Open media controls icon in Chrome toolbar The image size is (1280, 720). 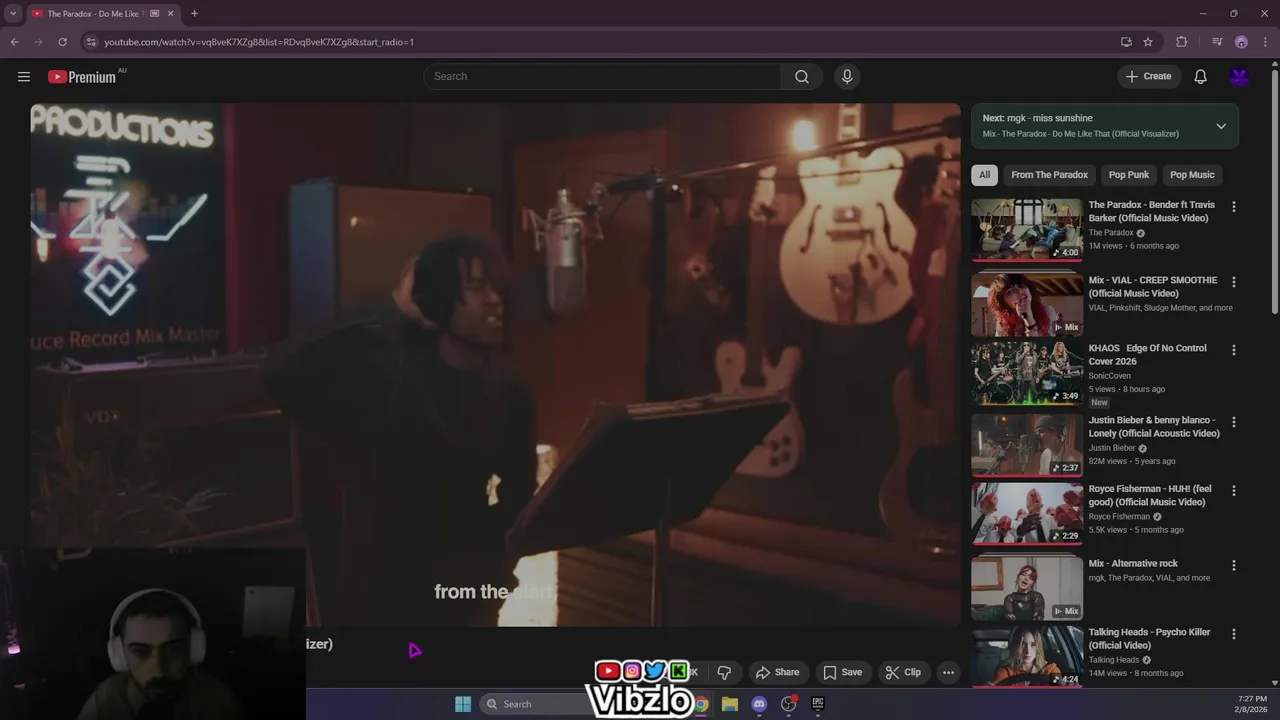point(1217,42)
